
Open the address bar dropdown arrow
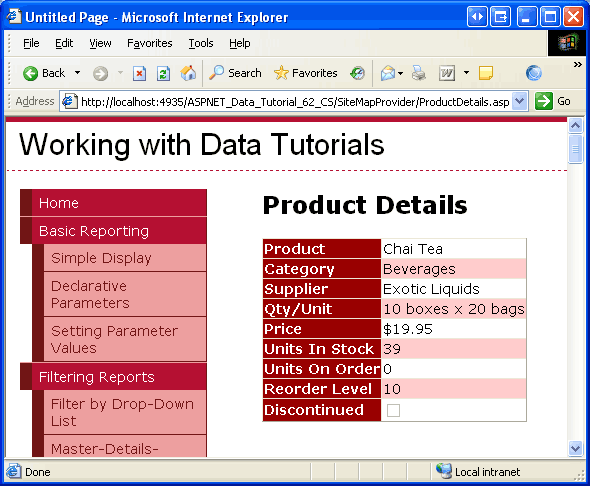[x=519, y=101]
